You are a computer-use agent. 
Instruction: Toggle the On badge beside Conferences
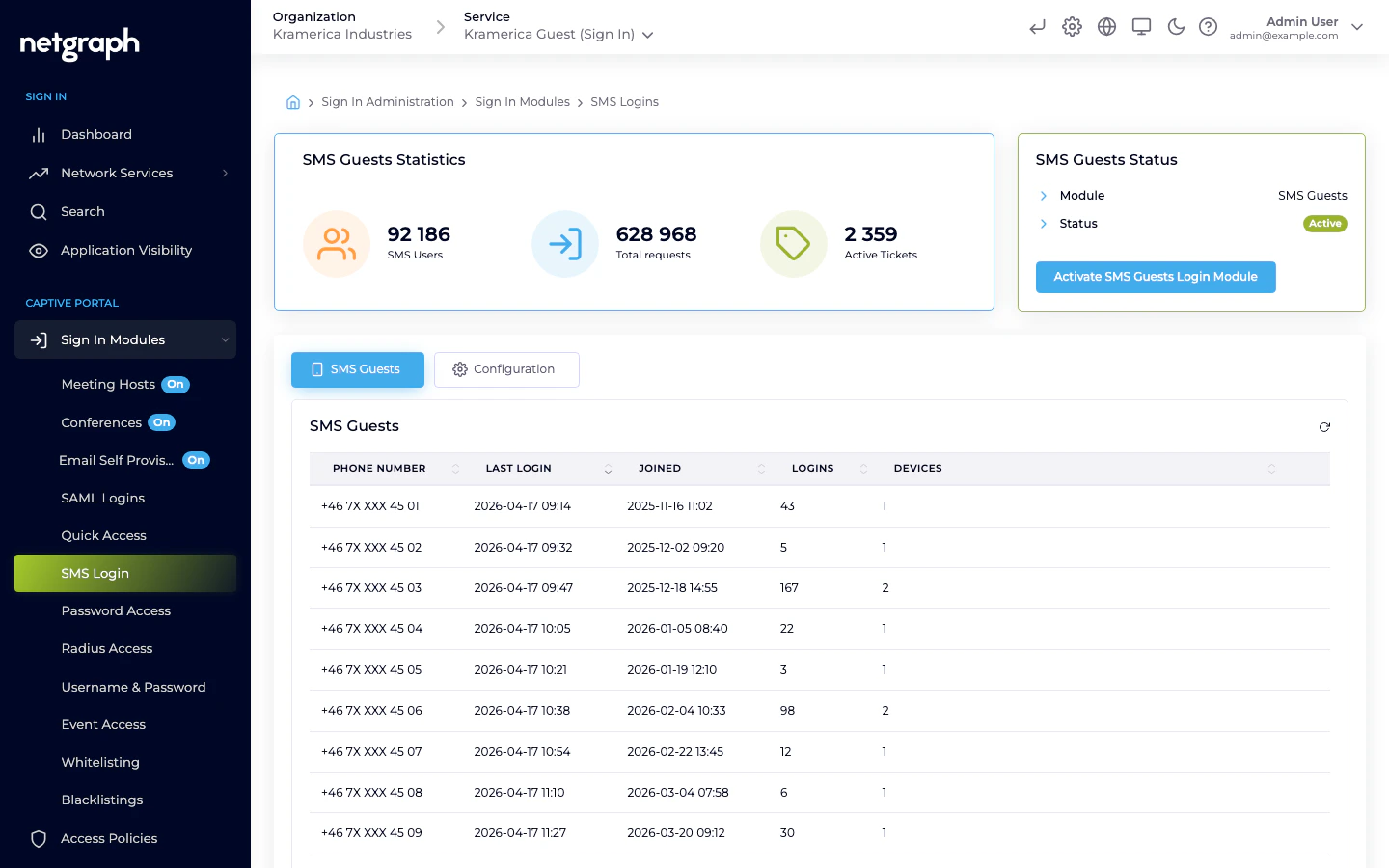161,422
